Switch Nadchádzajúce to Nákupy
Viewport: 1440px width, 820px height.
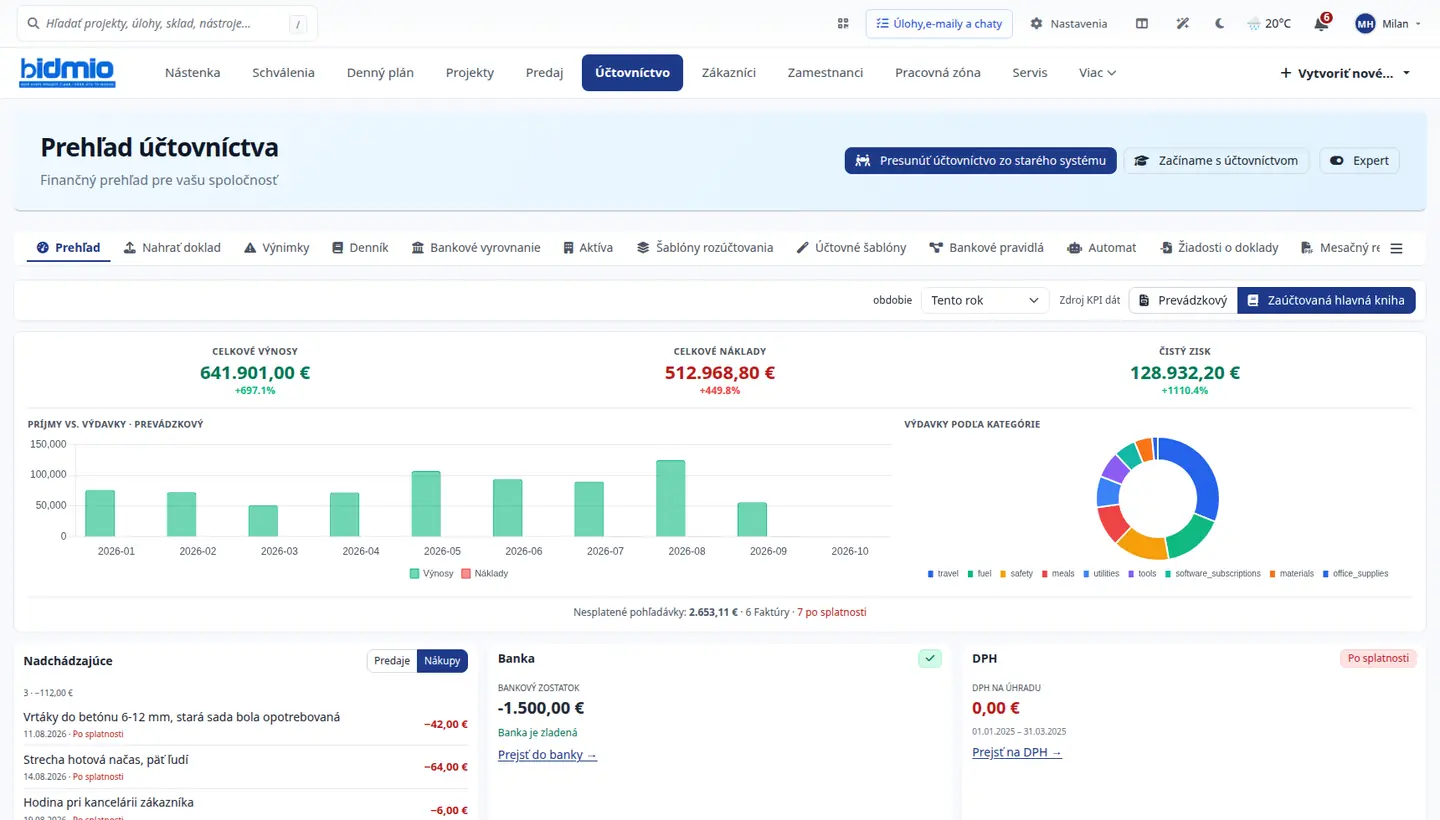[x=442, y=660]
